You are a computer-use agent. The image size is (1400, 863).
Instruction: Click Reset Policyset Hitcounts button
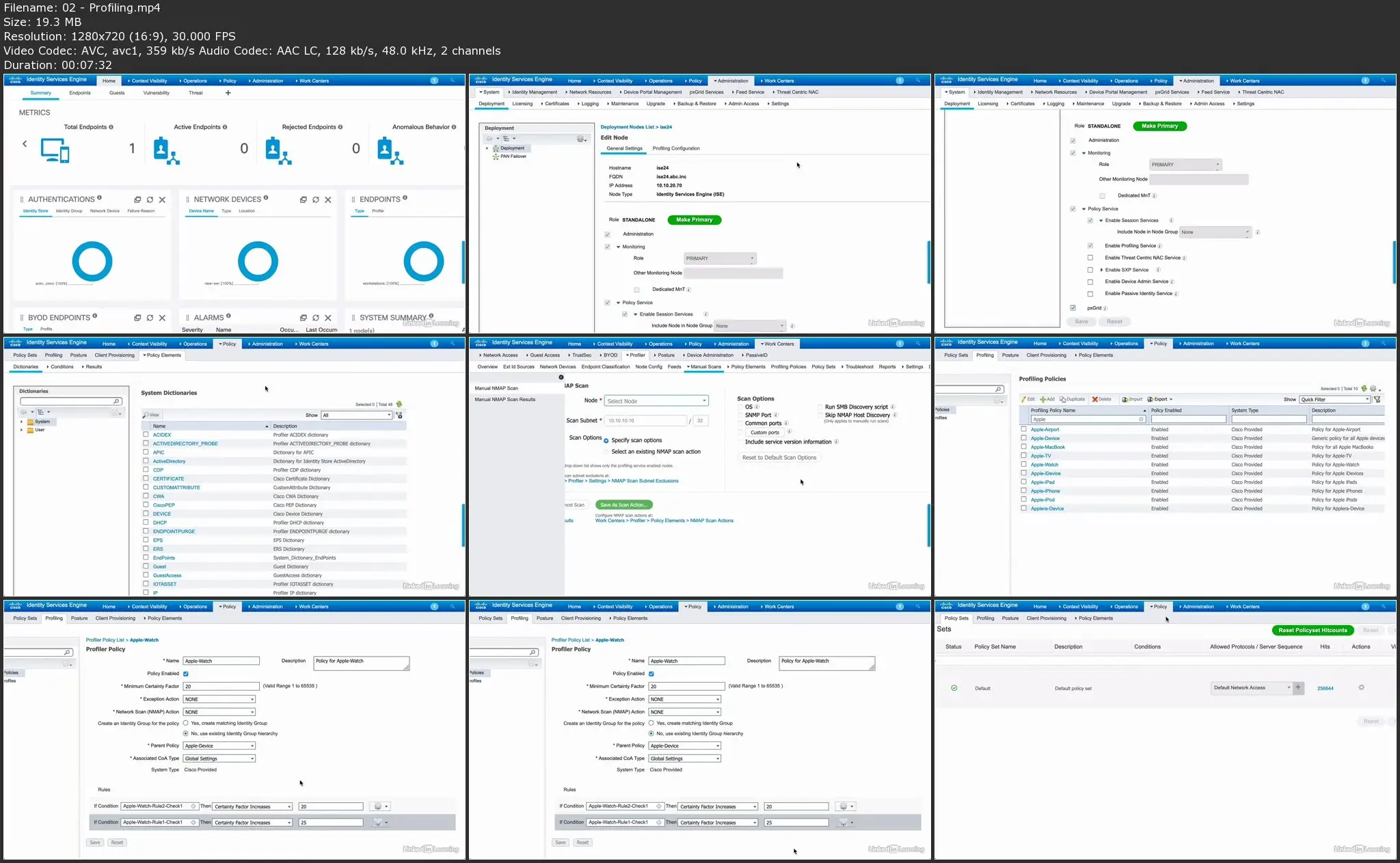[1312, 631]
